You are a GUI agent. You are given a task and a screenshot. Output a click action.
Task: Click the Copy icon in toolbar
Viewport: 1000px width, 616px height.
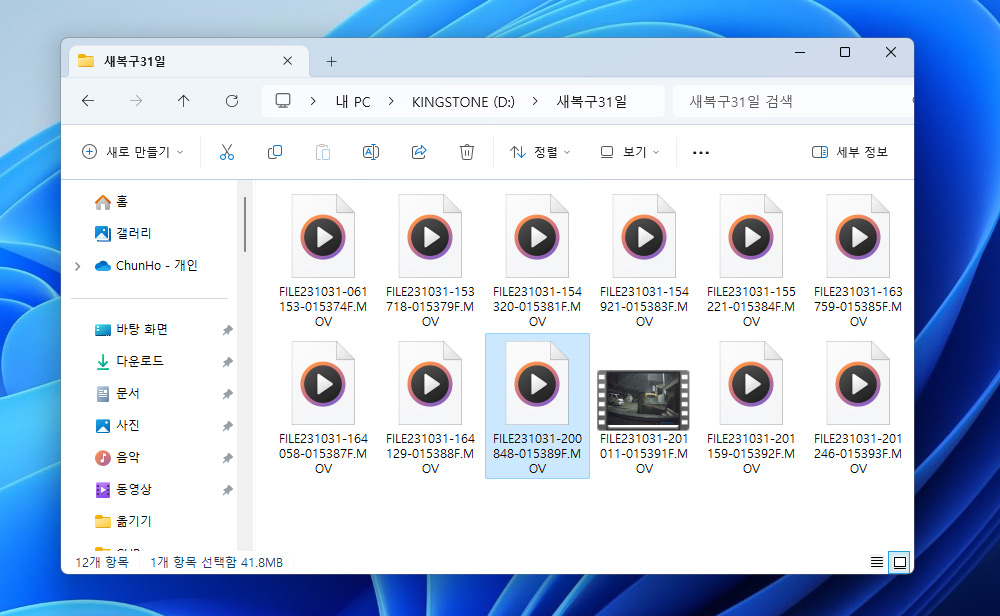275,152
